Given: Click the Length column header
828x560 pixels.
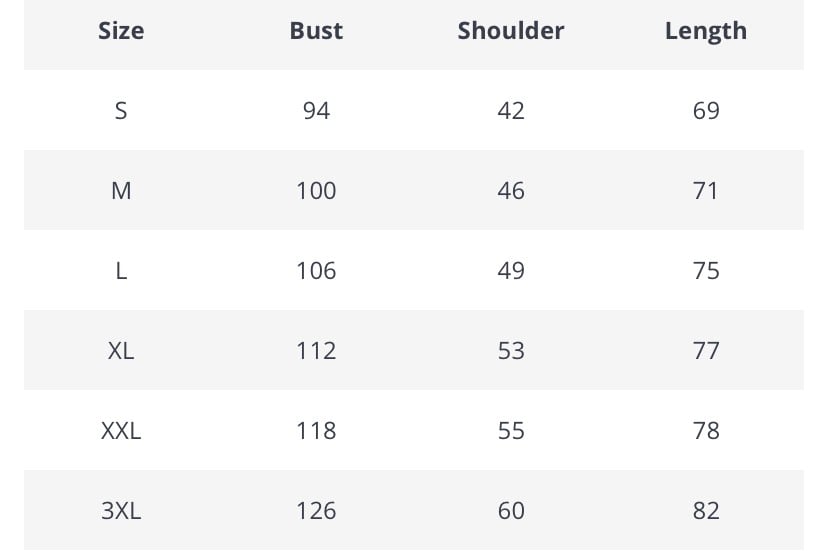Looking at the screenshot, I should point(706,31).
